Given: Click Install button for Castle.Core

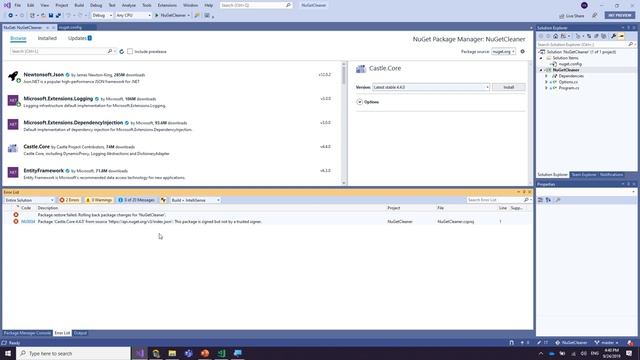Looking at the screenshot, I should pos(509,87).
